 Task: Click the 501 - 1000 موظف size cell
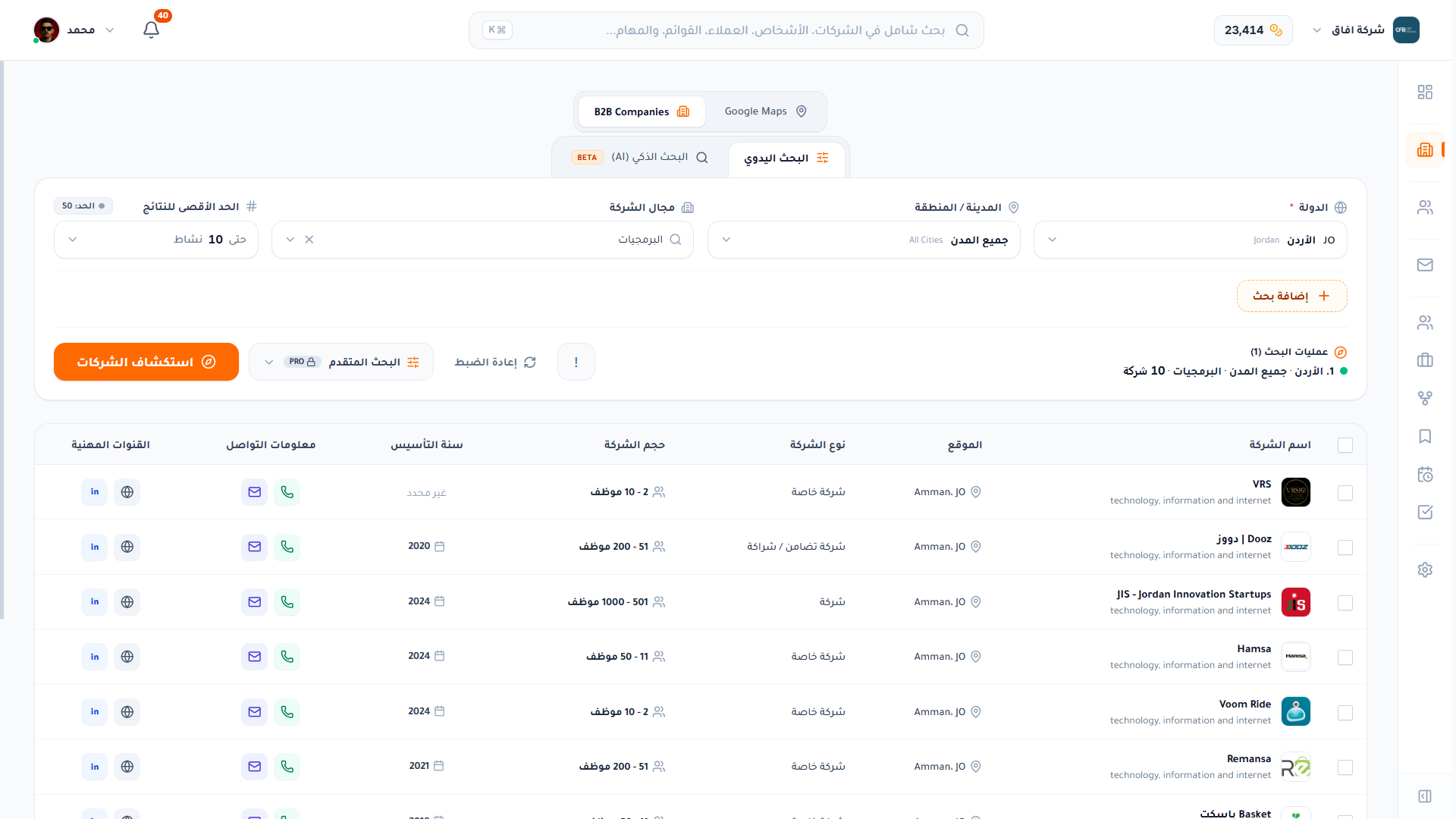point(617,602)
